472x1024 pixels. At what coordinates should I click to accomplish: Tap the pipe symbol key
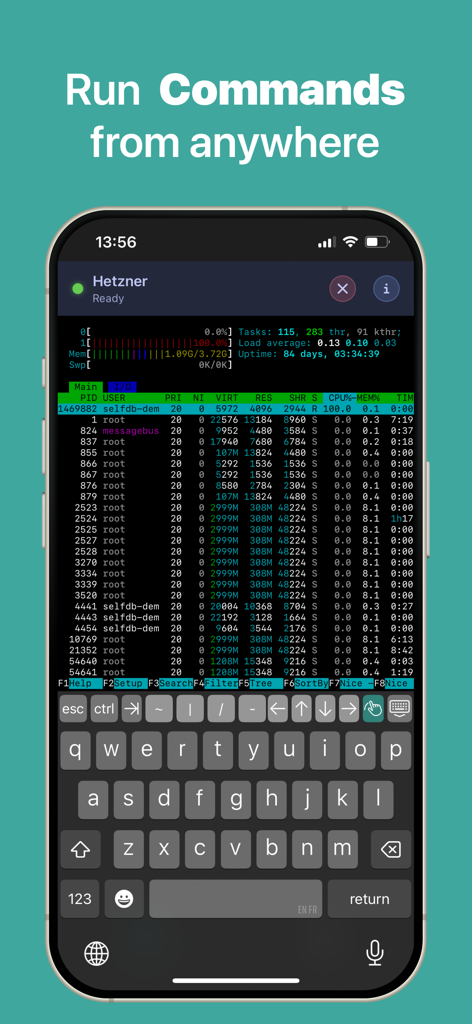click(190, 709)
